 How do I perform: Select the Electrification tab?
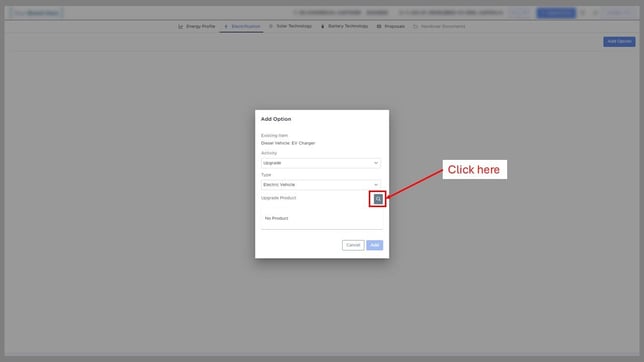[242, 26]
